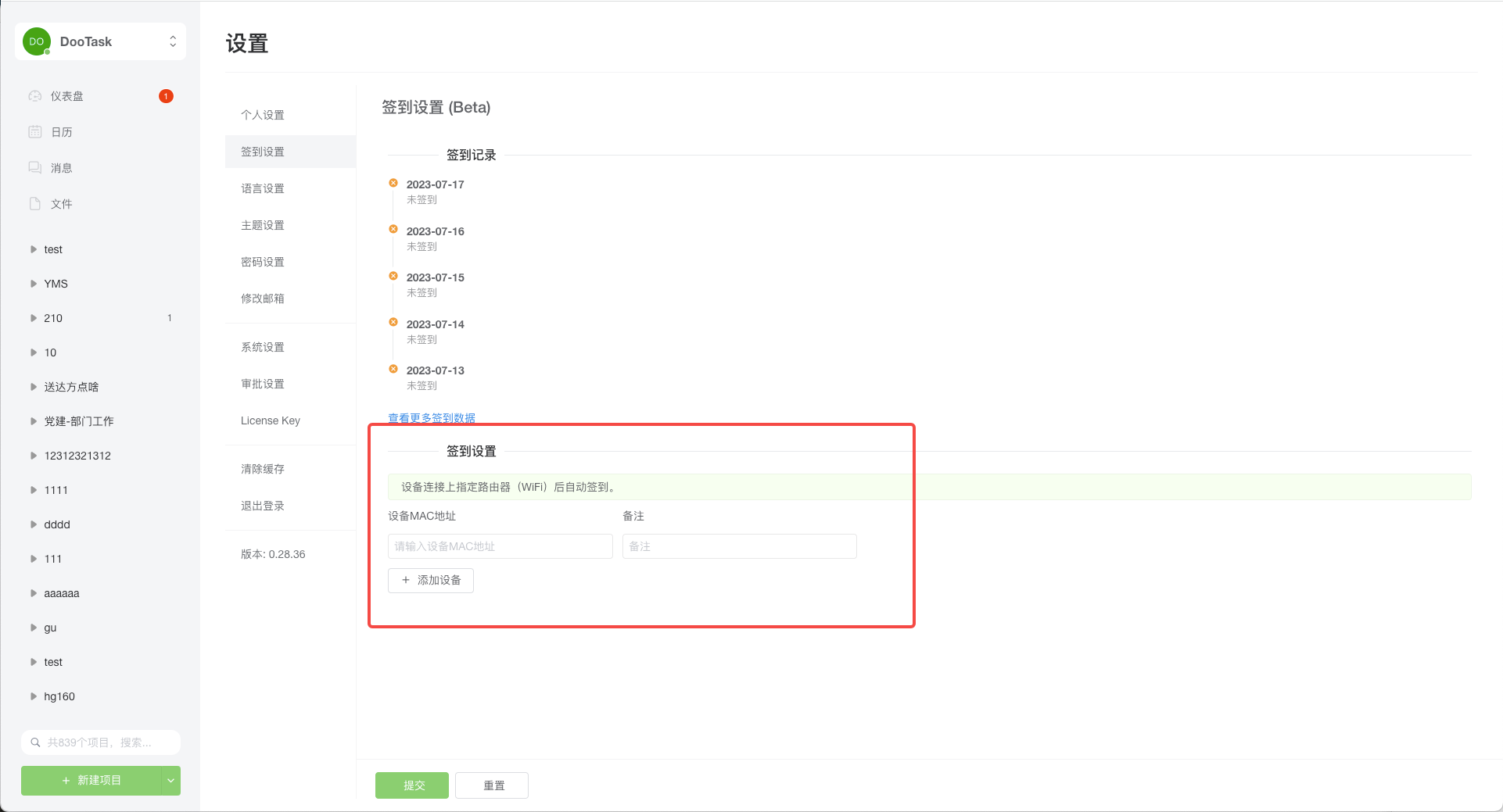Click the DooTask green avatar icon
Screen dimensions: 1503x812
(x=37, y=41)
